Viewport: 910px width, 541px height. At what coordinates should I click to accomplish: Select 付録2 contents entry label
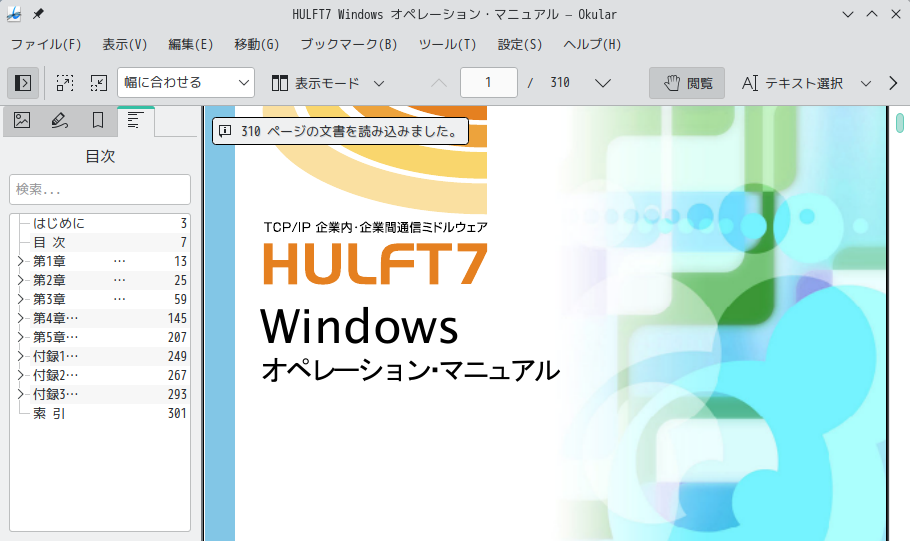(55, 376)
